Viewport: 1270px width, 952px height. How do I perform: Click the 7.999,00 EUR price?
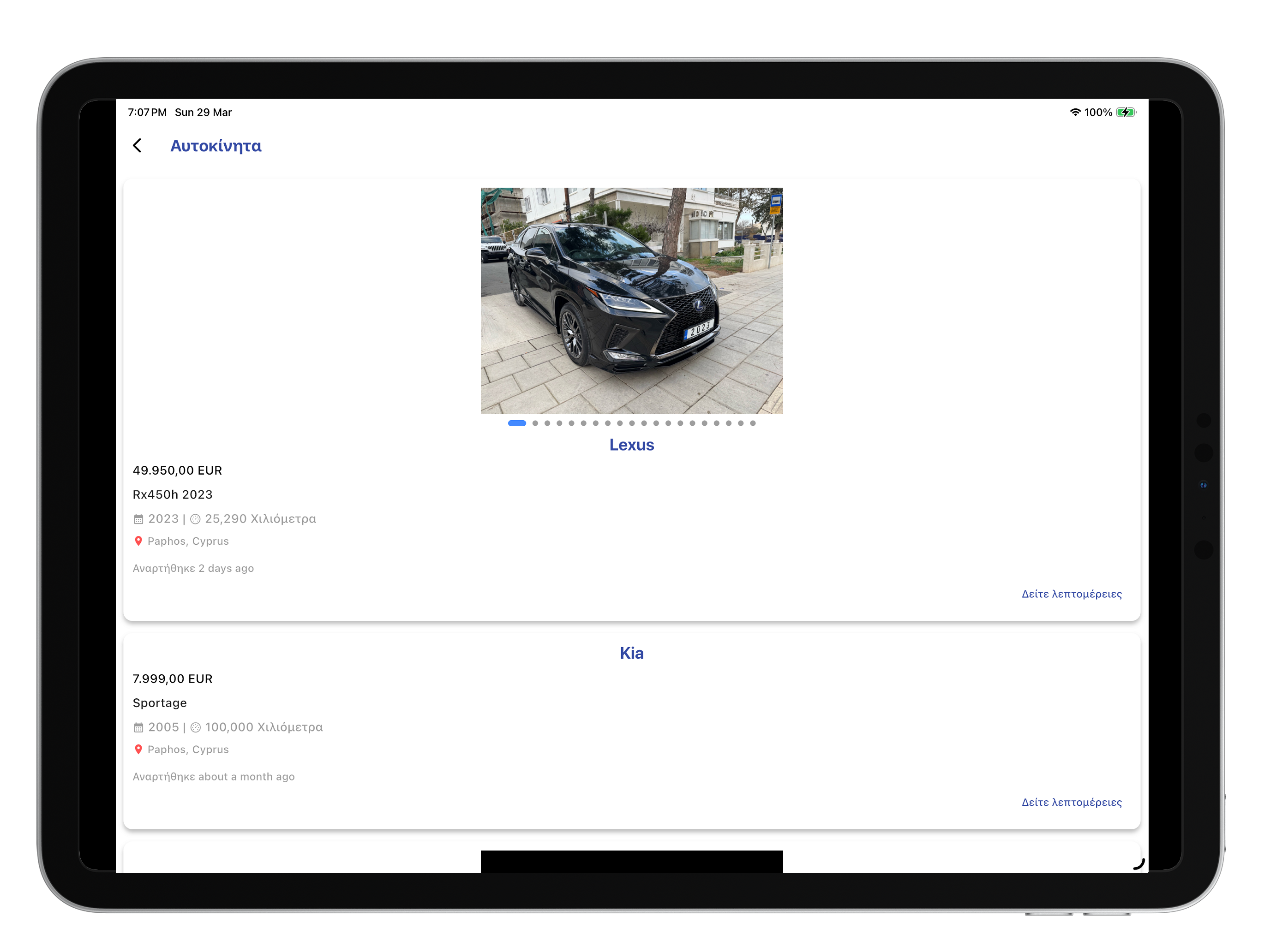tap(173, 679)
